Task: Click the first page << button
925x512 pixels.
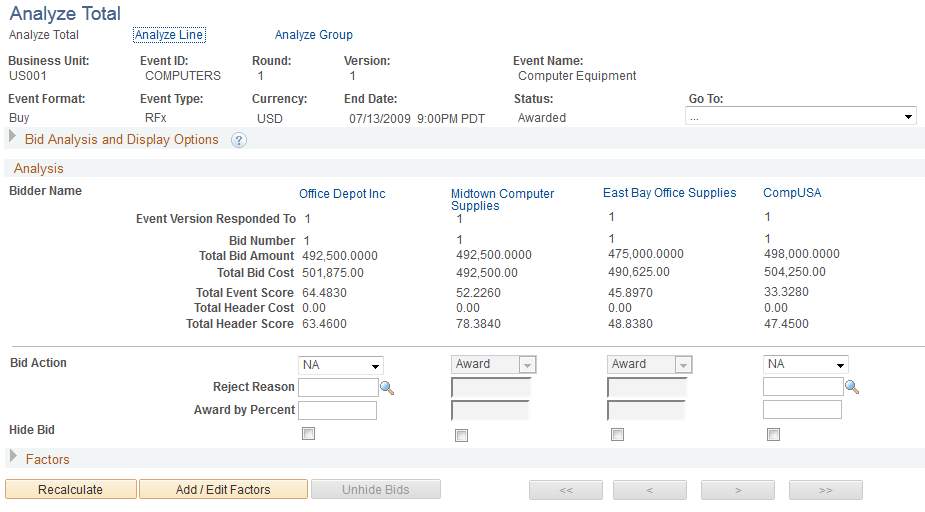Action: (x=566, y=490)
